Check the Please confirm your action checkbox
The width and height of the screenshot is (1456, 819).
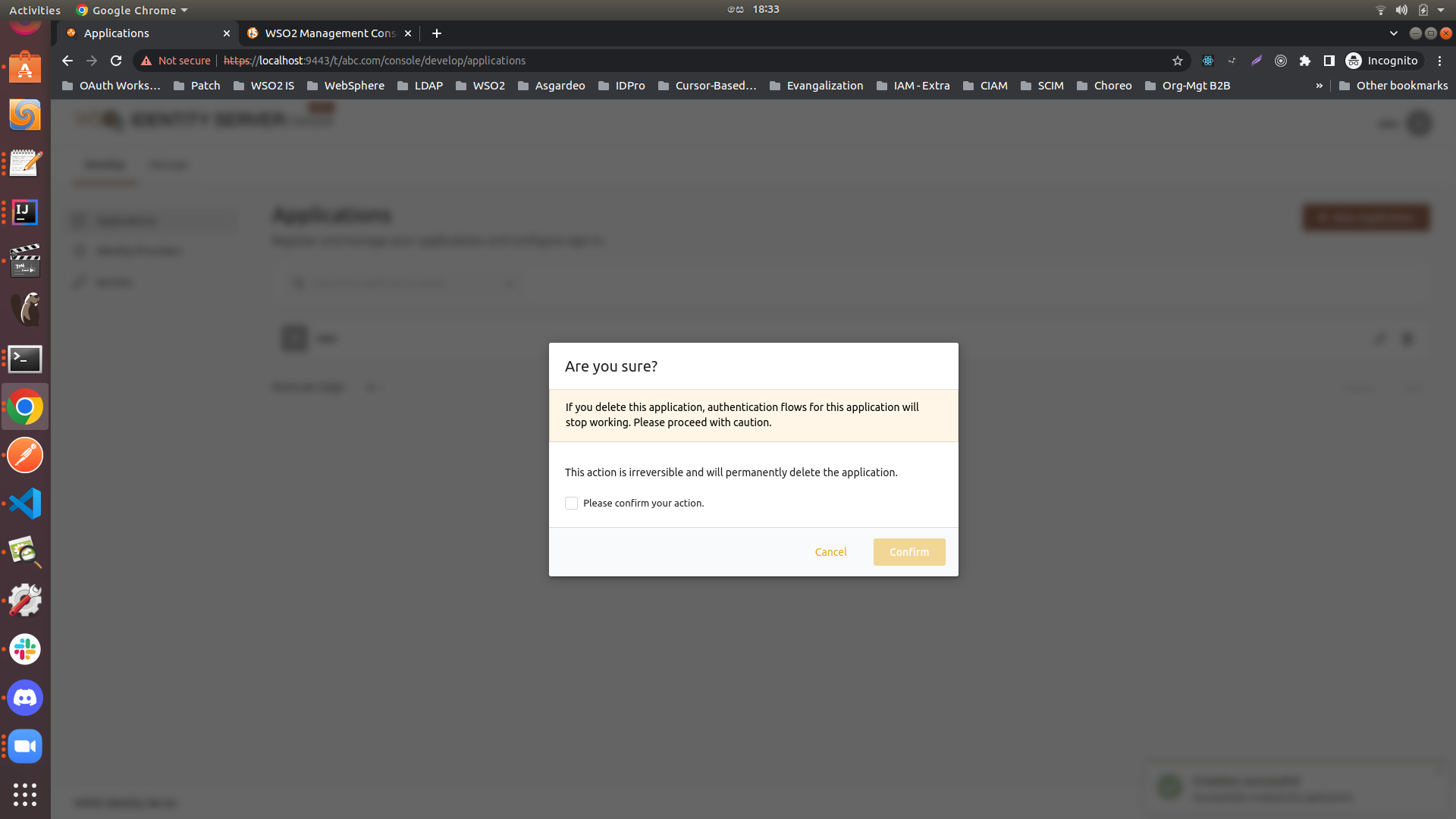571,503
